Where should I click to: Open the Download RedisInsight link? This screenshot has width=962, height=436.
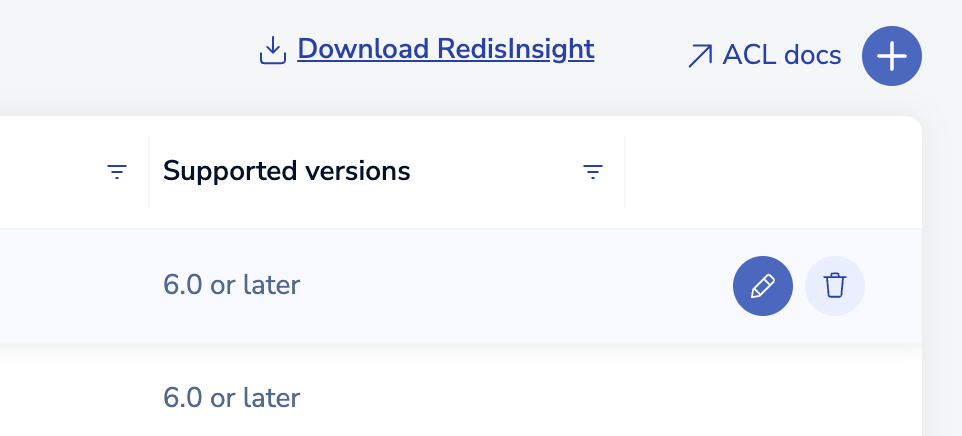pyautogui.click(x=445, y=49)
